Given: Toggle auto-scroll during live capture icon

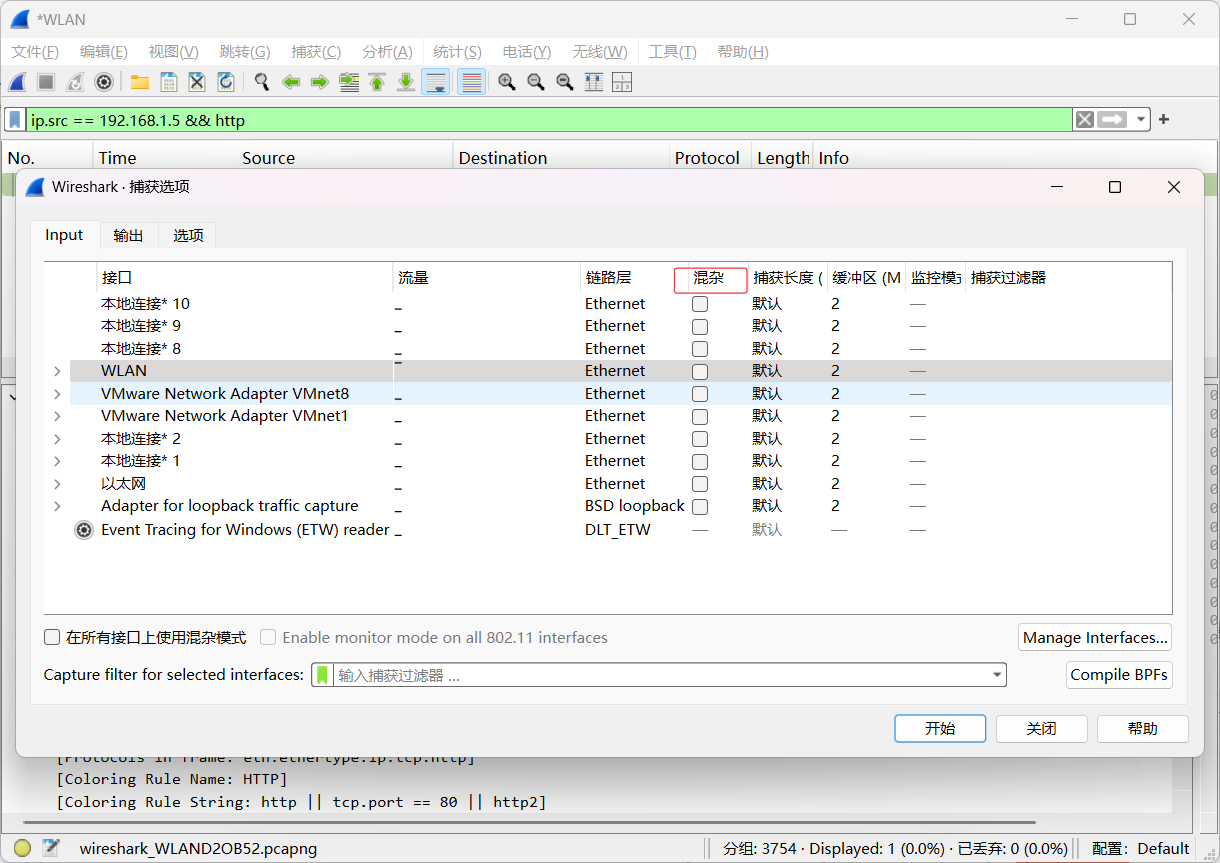Looking at the screenshot, I should point(435,82).
